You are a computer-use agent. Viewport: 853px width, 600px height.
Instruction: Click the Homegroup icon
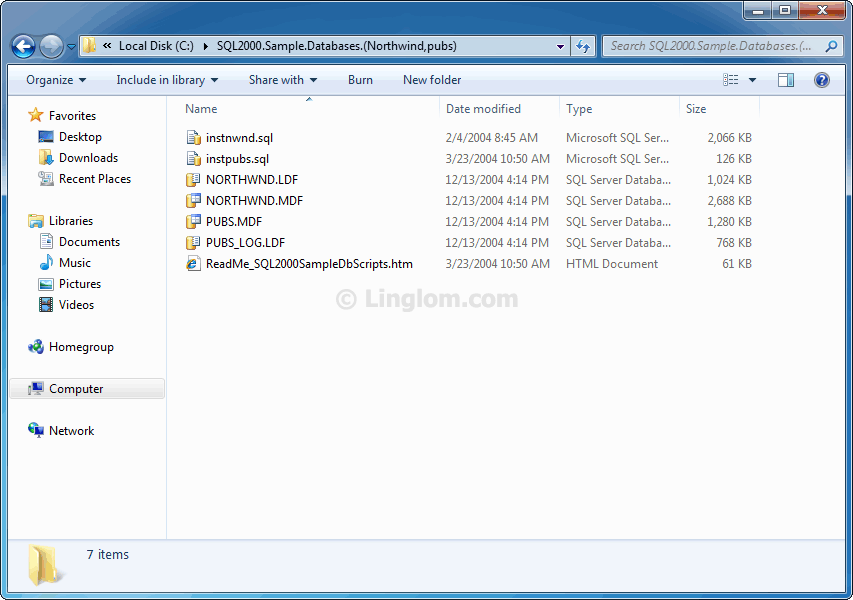pyautogui.click(x=36, y=347)
